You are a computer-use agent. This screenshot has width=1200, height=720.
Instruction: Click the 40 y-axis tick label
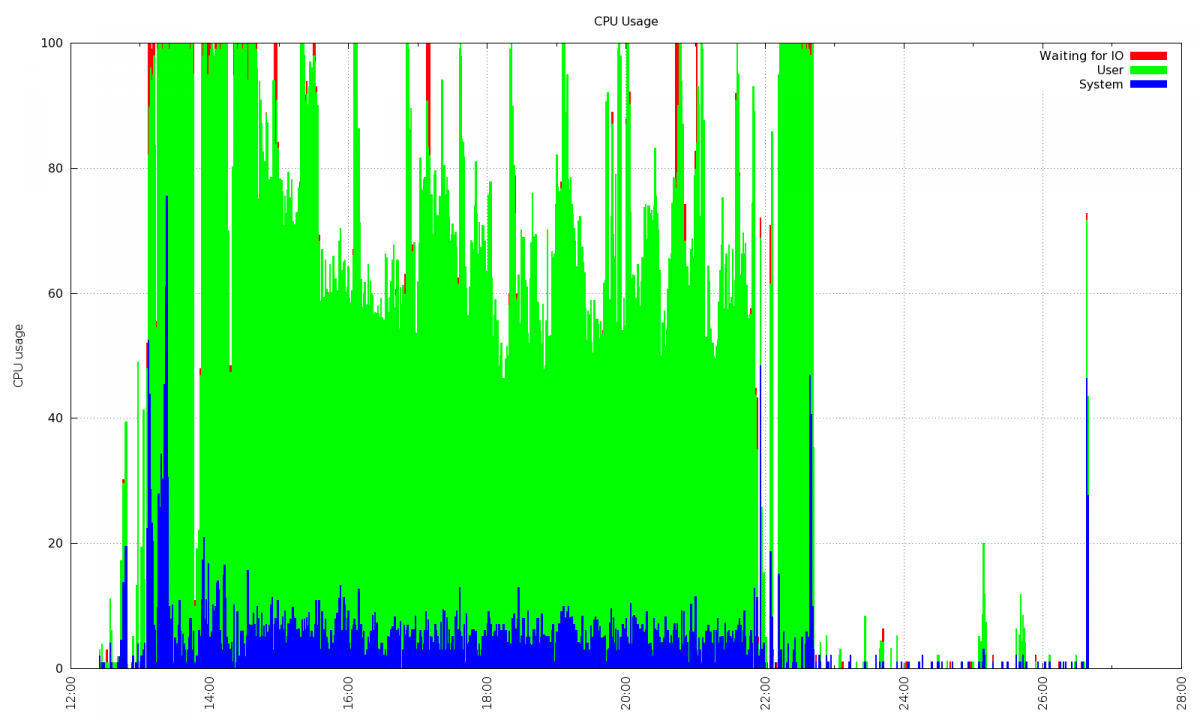pyautogui.click(x=55, y=418)
